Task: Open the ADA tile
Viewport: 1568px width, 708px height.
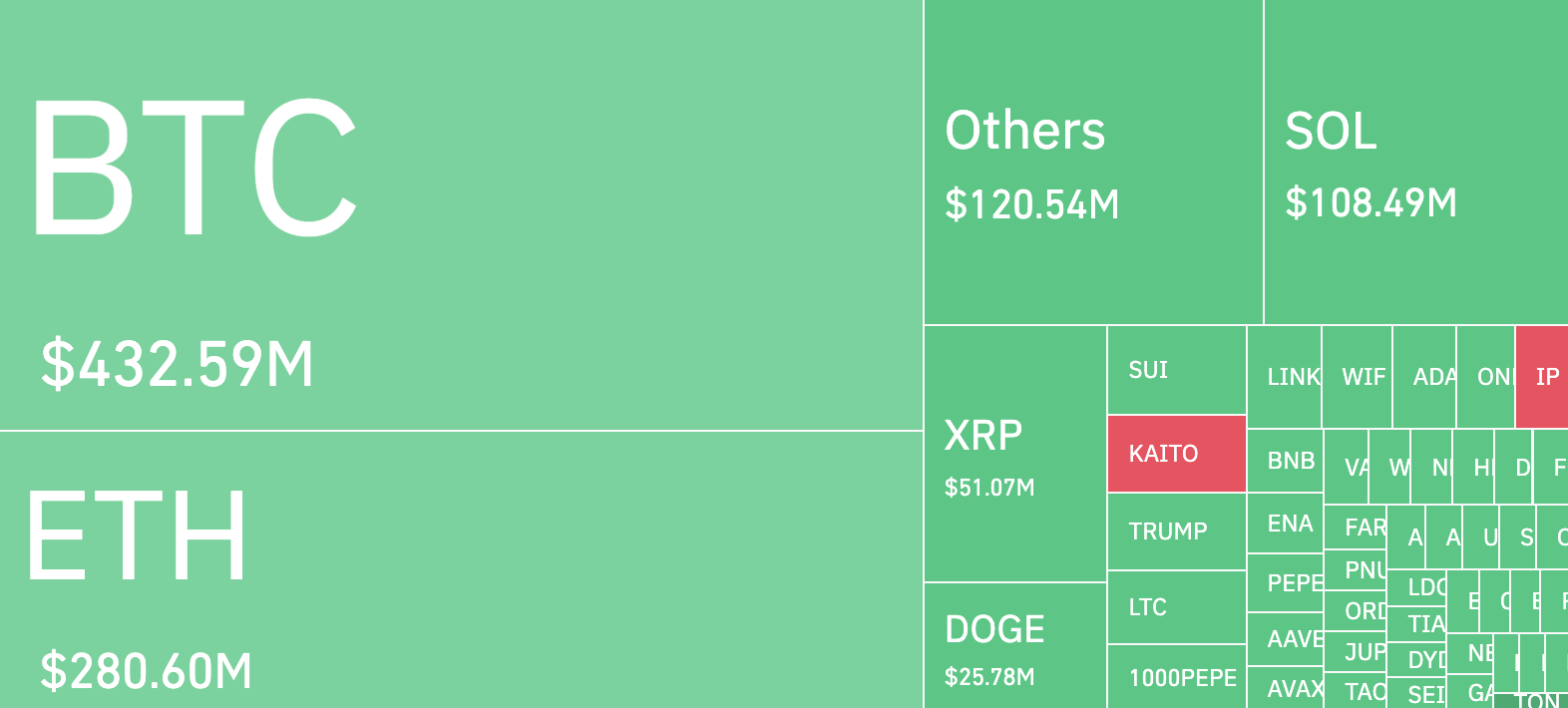Action: click(x=1425, y=377)
